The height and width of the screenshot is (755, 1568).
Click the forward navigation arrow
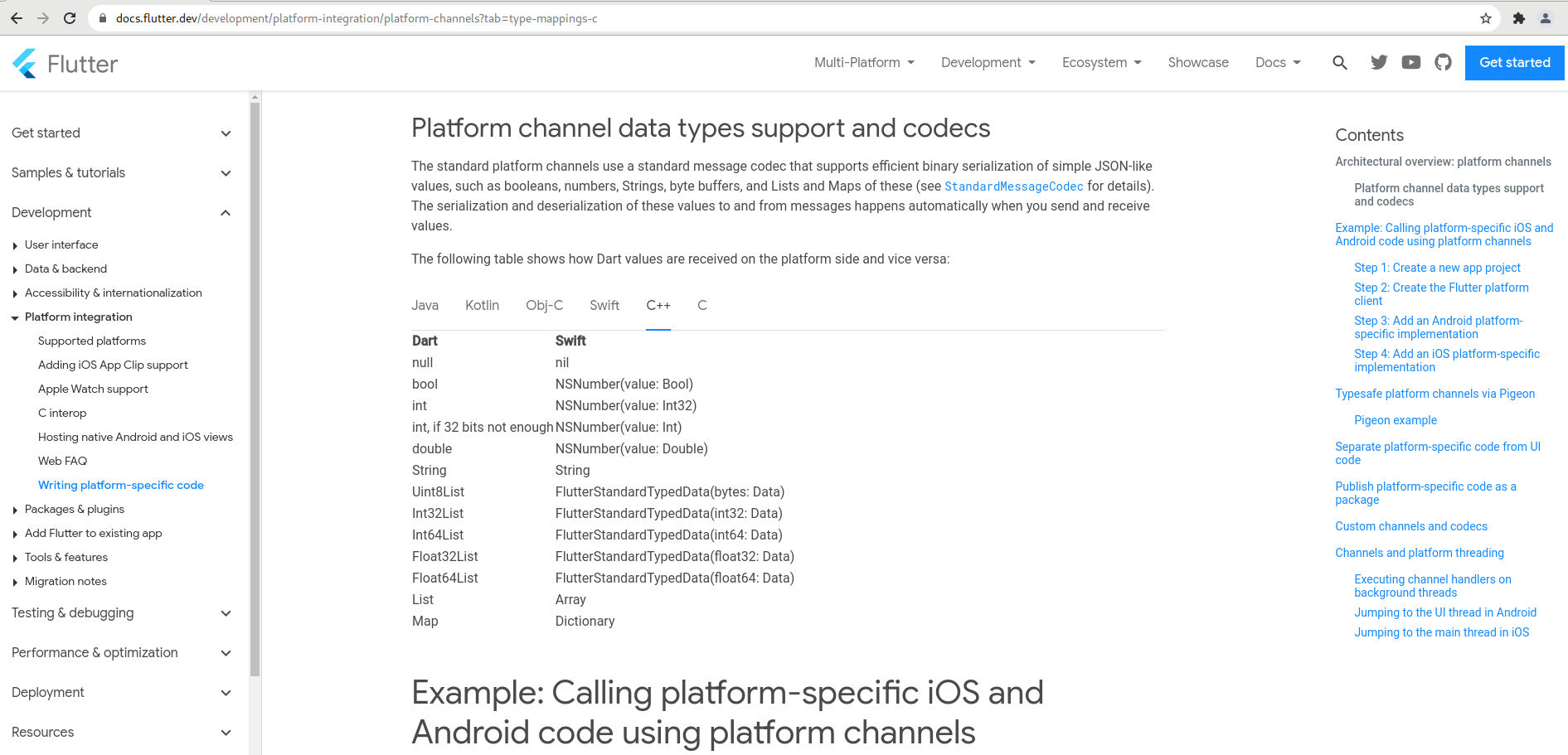43,17
